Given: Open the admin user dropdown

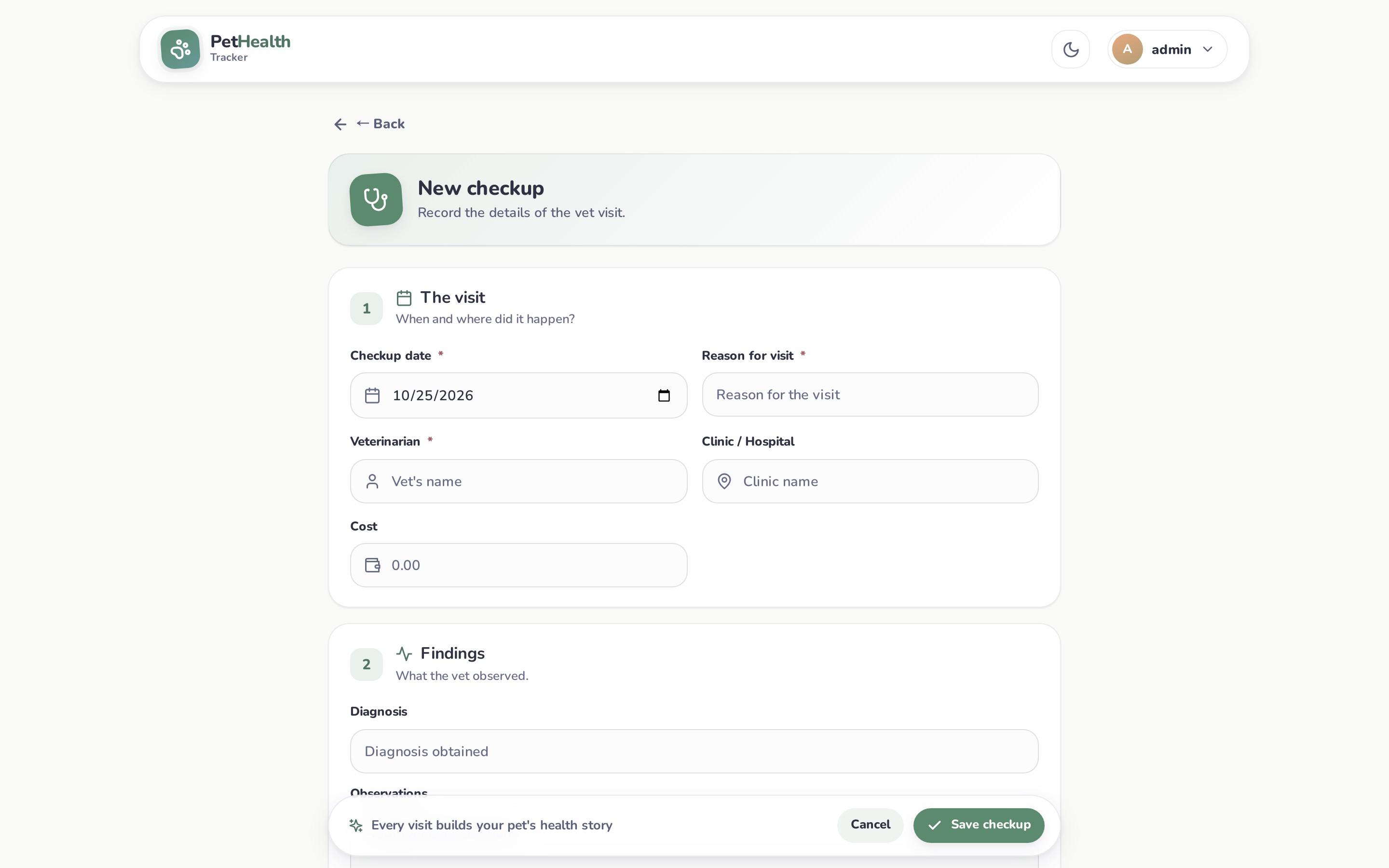Looking at the screenshot, I should (x=1167, y=49).
